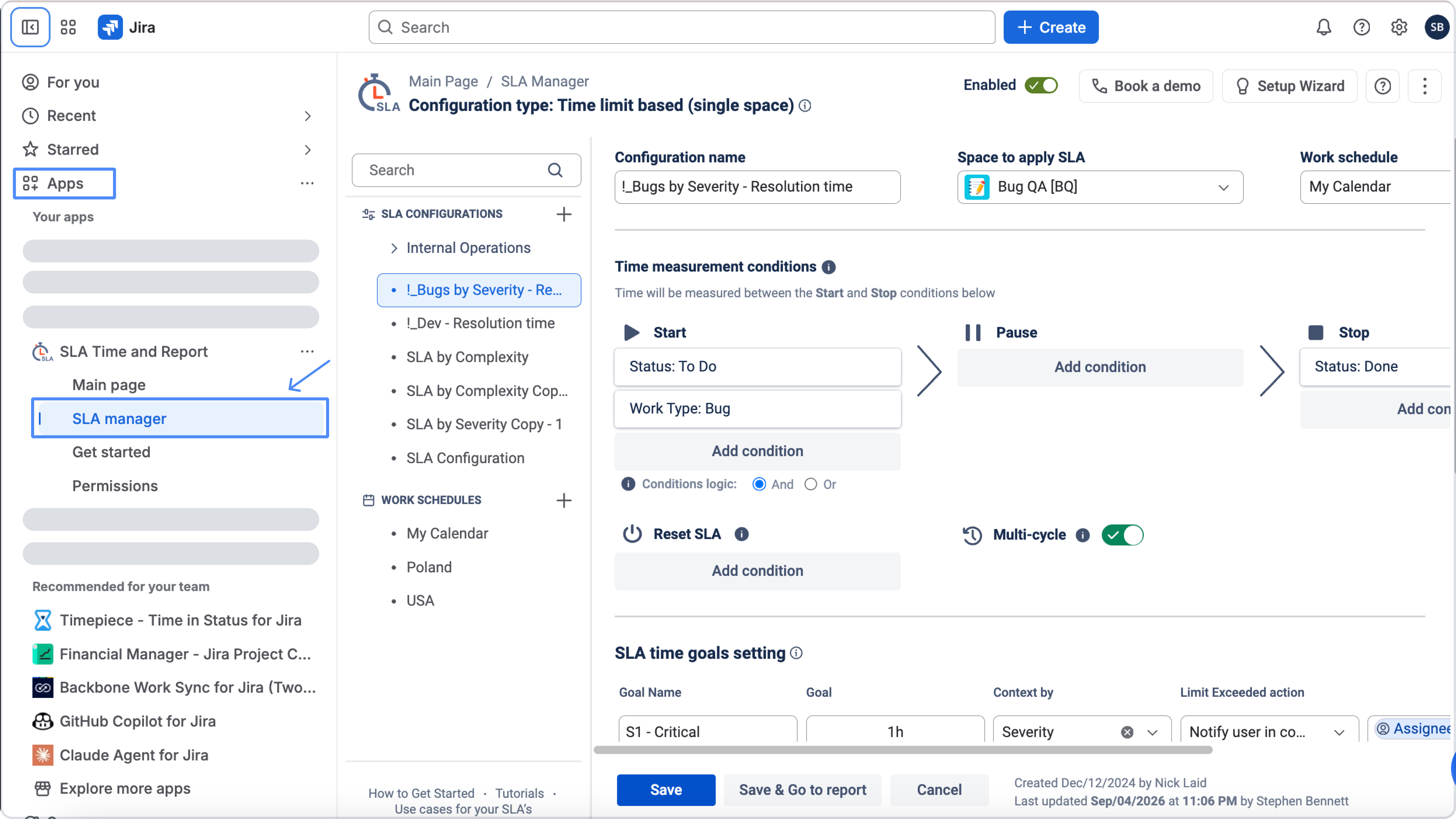Viewport: 1456px width, 819px height.
Task: Focus the Jira top Search field
Action: tap(682, 27)
